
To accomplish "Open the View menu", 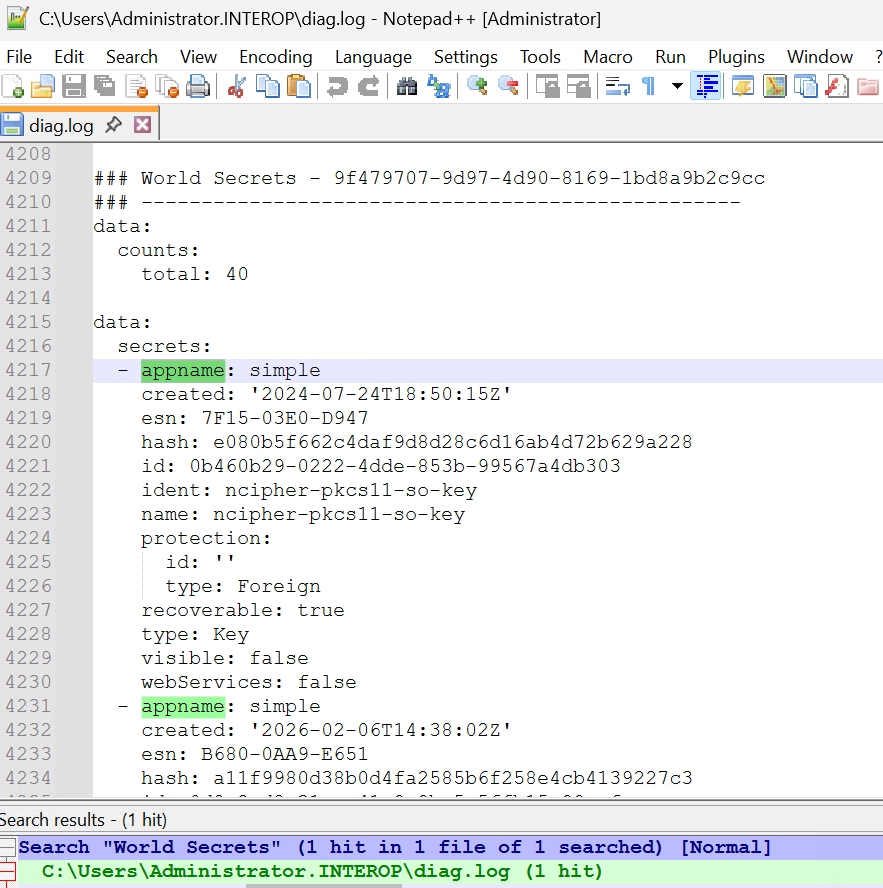I will [x=198, y=57].
